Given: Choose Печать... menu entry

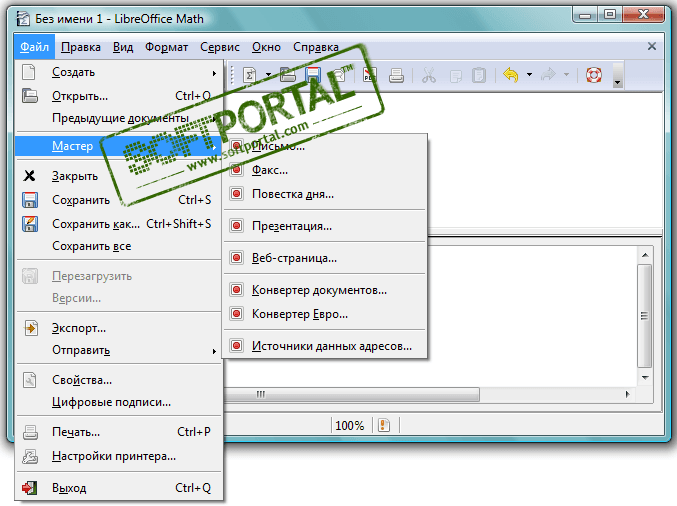Looking at the screenshot, I should click(x=119, y=432).
